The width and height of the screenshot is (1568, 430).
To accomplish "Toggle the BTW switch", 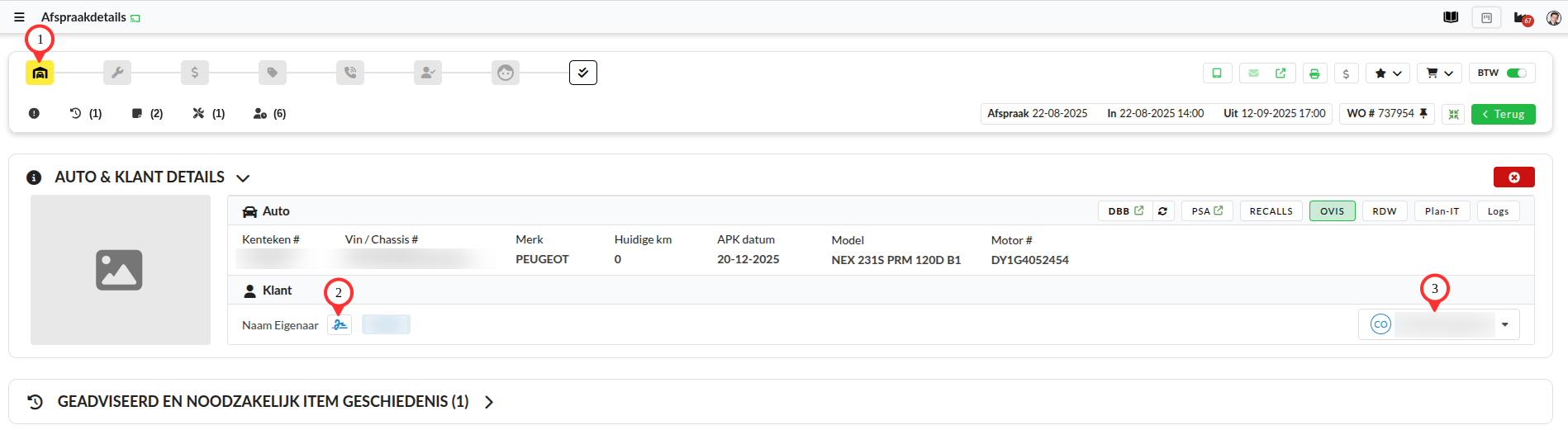I will (1516, 73).
